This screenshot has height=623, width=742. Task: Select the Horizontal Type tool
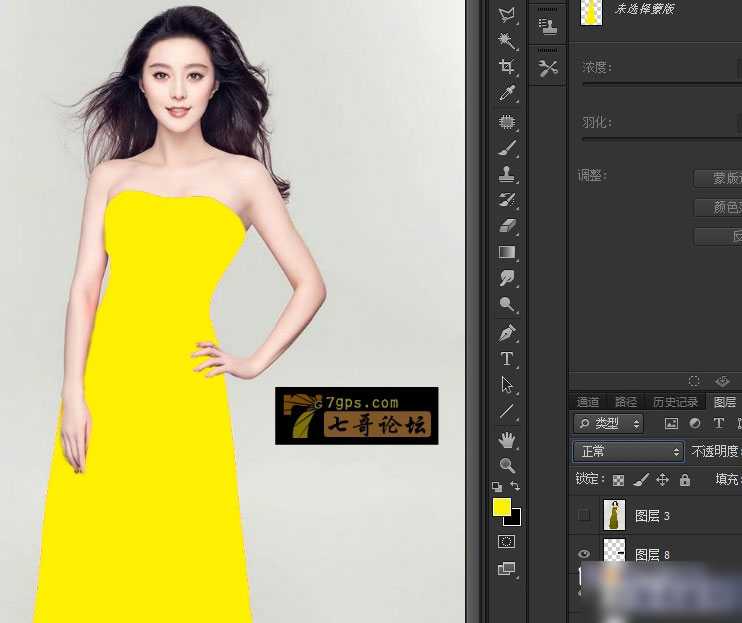click(507, 359)
